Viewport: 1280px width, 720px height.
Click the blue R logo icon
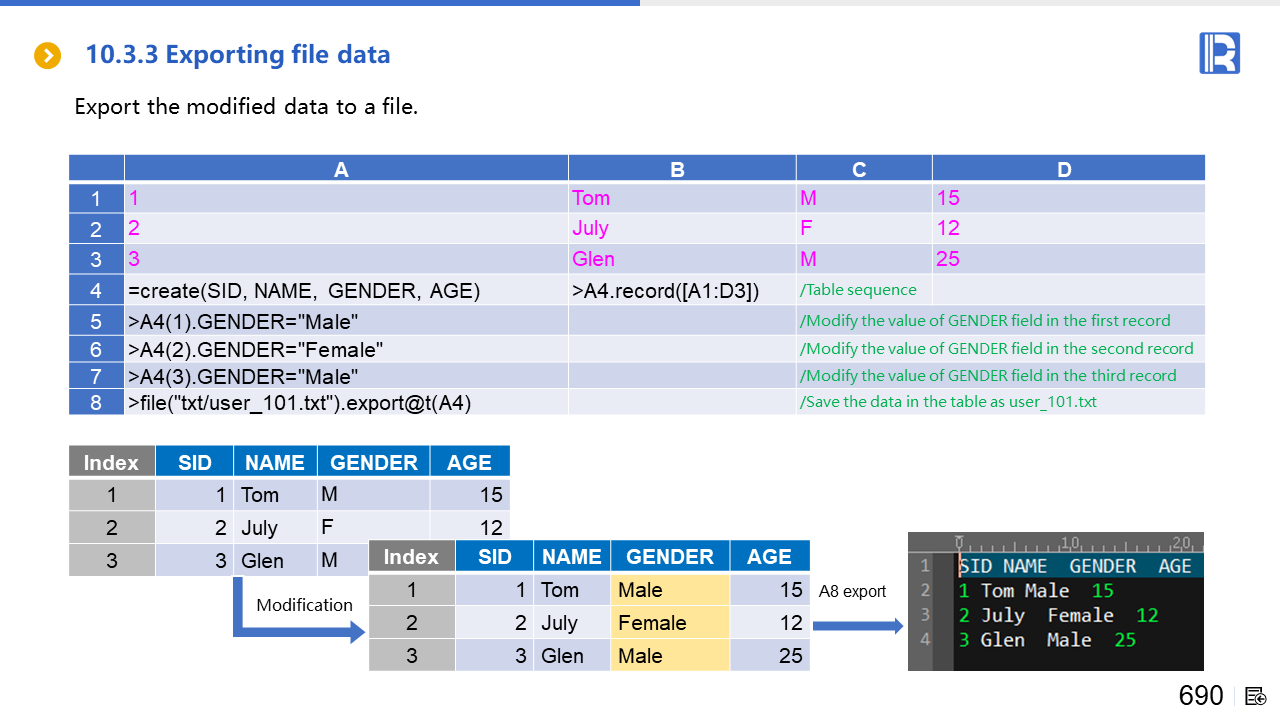[x=1219, y=53]
